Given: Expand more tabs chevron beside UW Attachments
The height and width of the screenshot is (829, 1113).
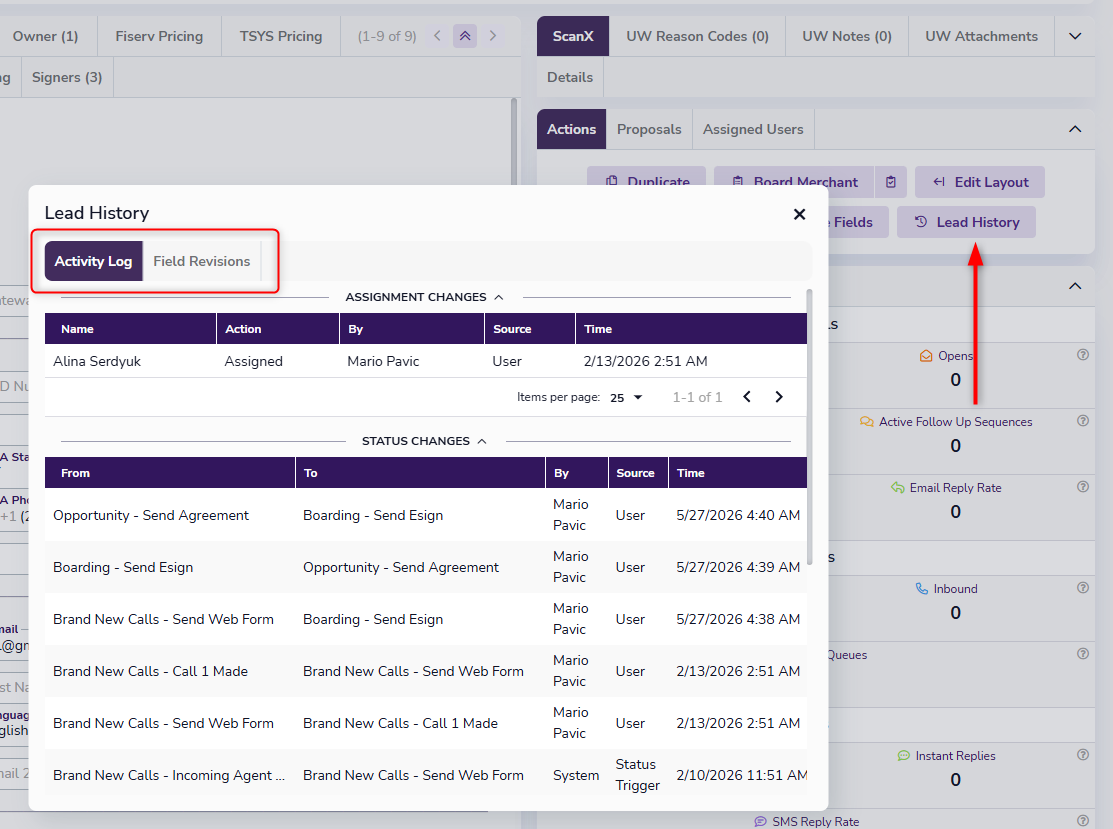Looking at the screenshot, I should 1075,36.
